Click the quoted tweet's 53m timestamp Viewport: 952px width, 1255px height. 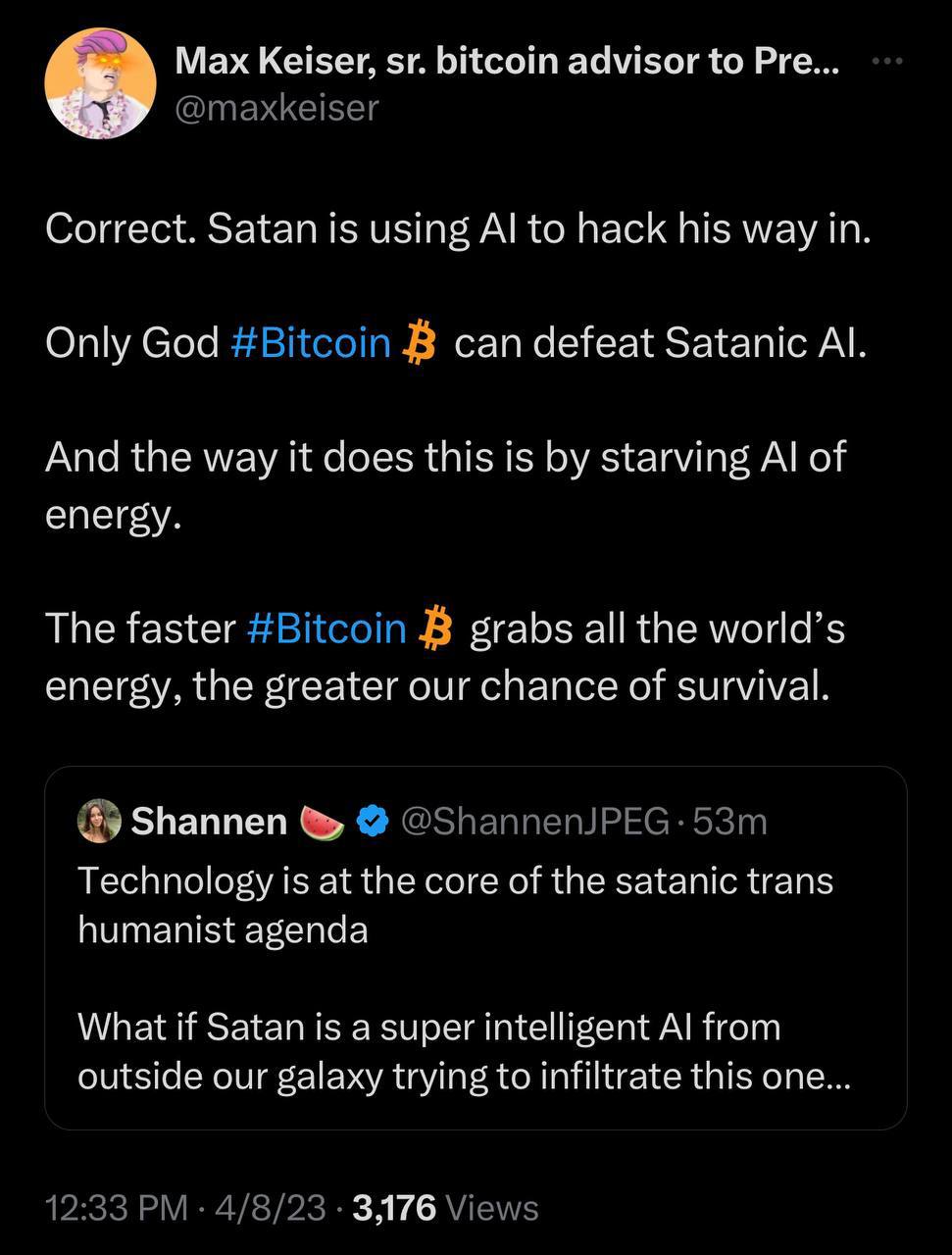tap(729, 822)
